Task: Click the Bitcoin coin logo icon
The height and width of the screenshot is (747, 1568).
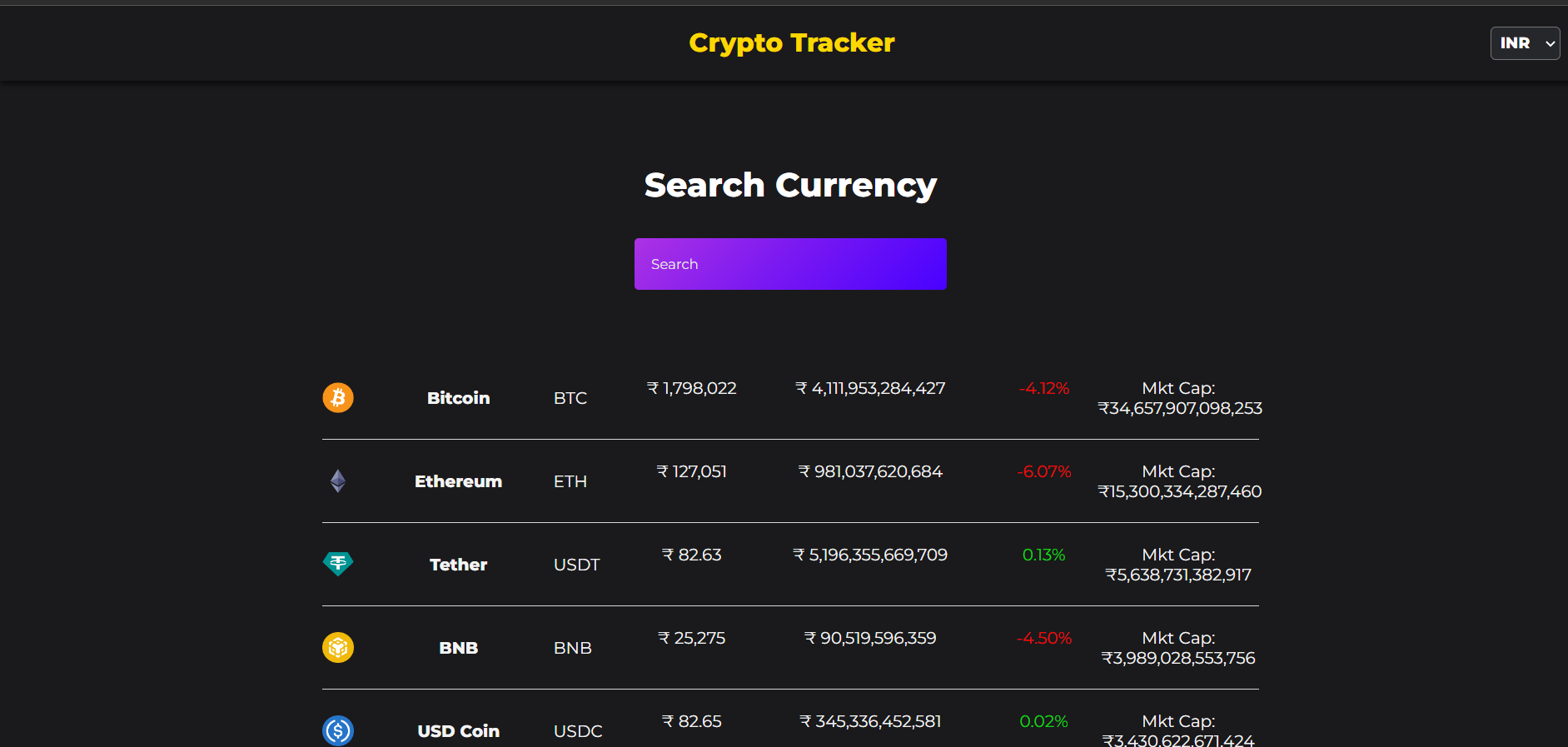Action: (338, 397)
